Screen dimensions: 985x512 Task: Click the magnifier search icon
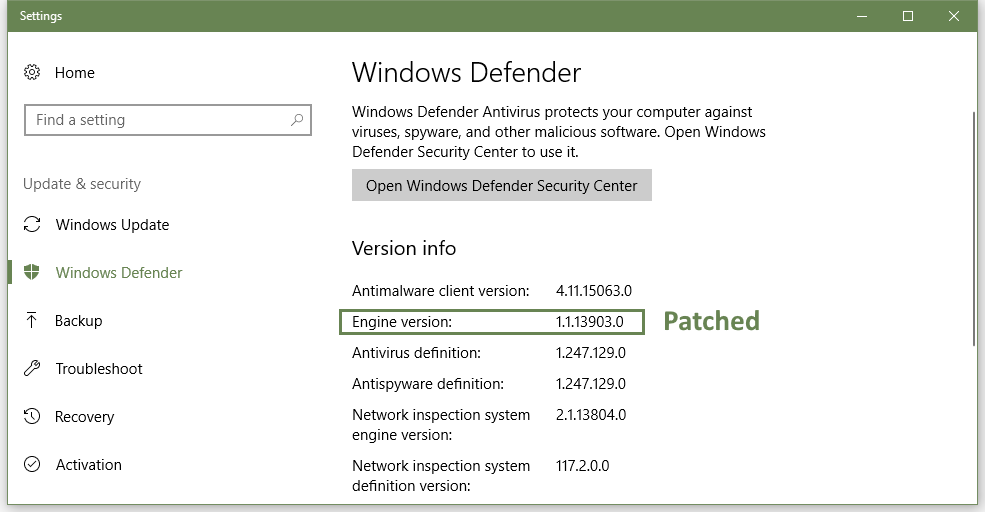point(297,119)
